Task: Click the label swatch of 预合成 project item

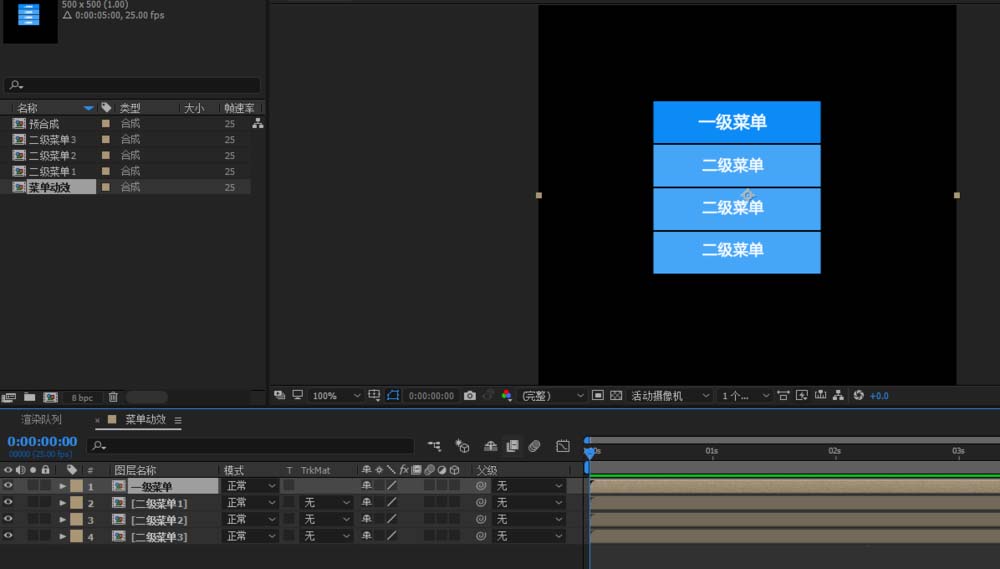Action: tap(106, 124)
